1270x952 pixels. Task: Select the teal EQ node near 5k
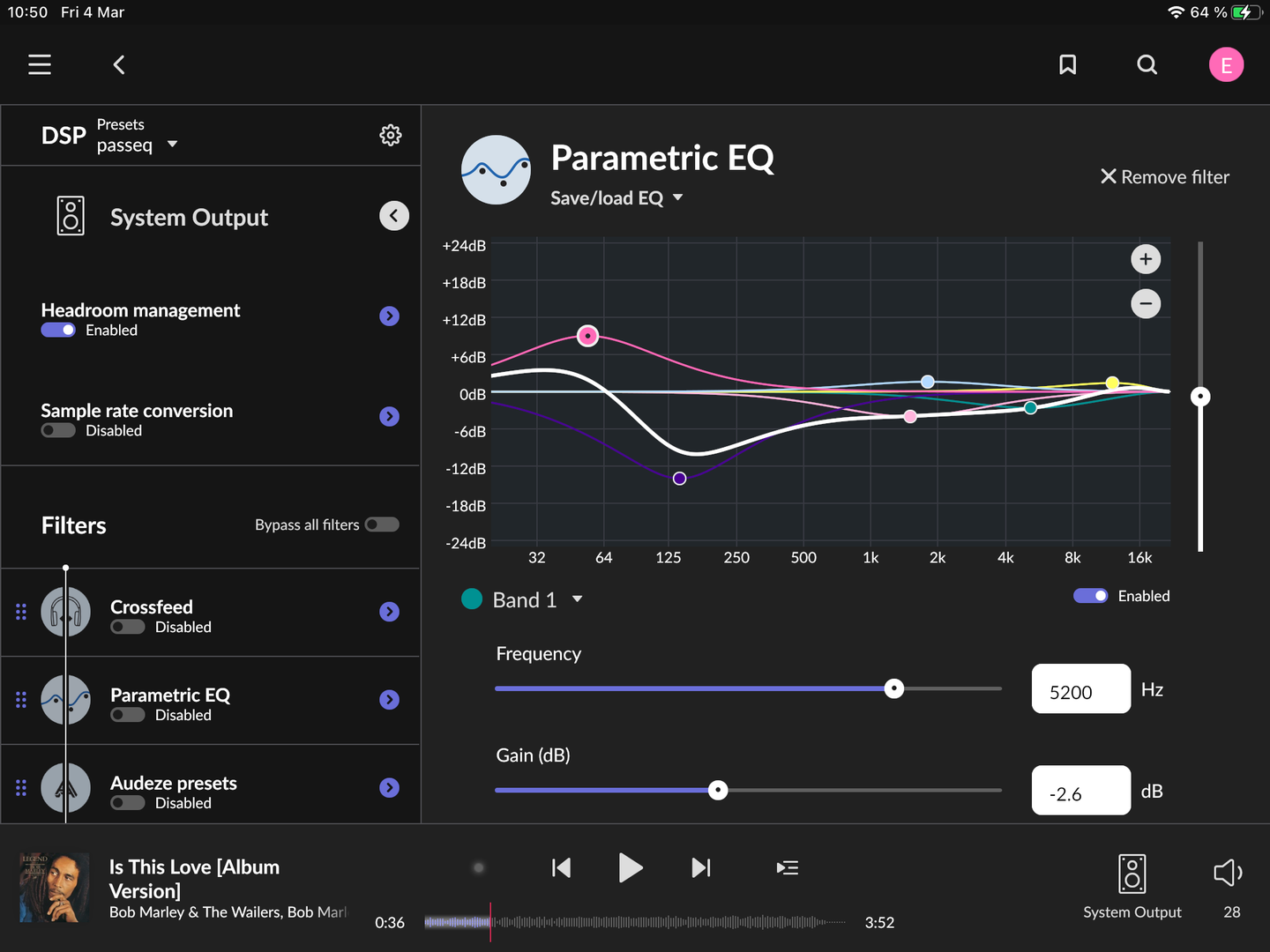point(1030,408)
